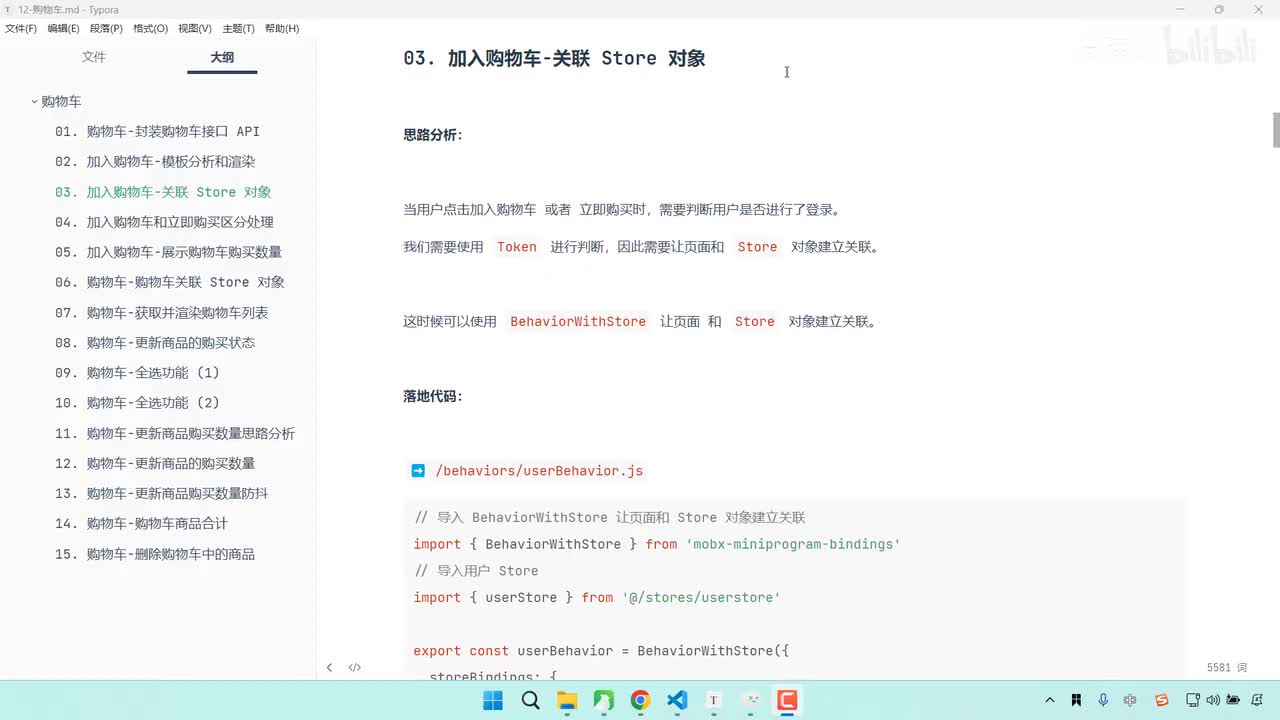Toggle source code mode icon
The width and height of the screenshot is (1280, 720).
pyautogui.click(x=355, y=667)
